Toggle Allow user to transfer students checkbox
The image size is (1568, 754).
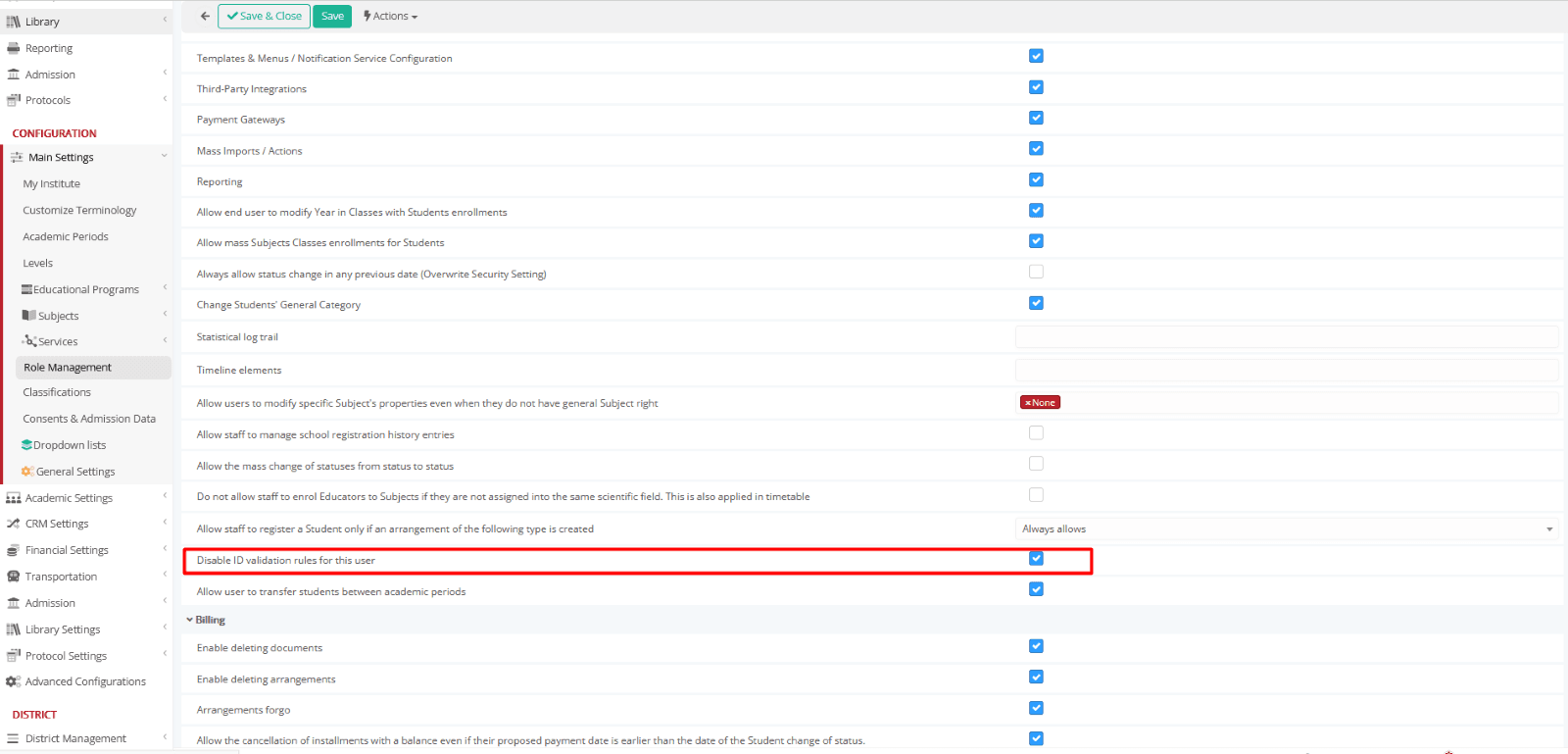coord(1036,589)
